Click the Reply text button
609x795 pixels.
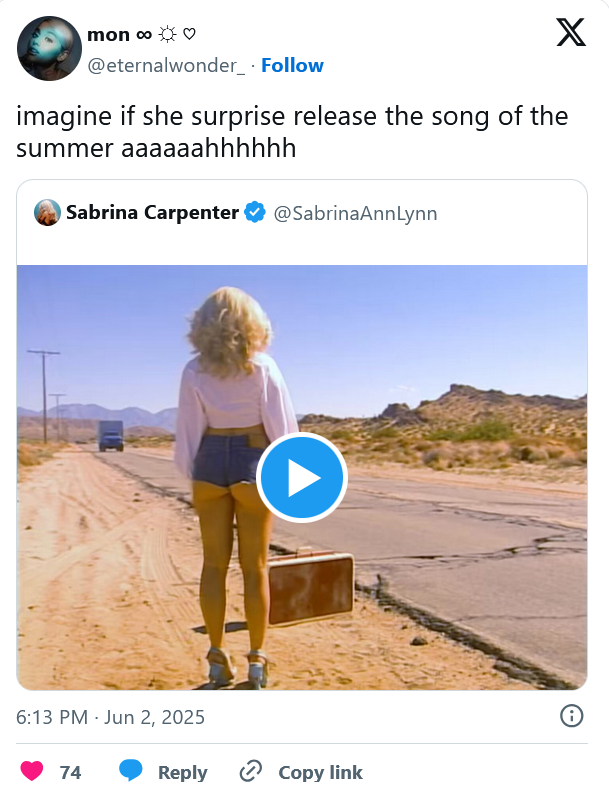[183, 772]
